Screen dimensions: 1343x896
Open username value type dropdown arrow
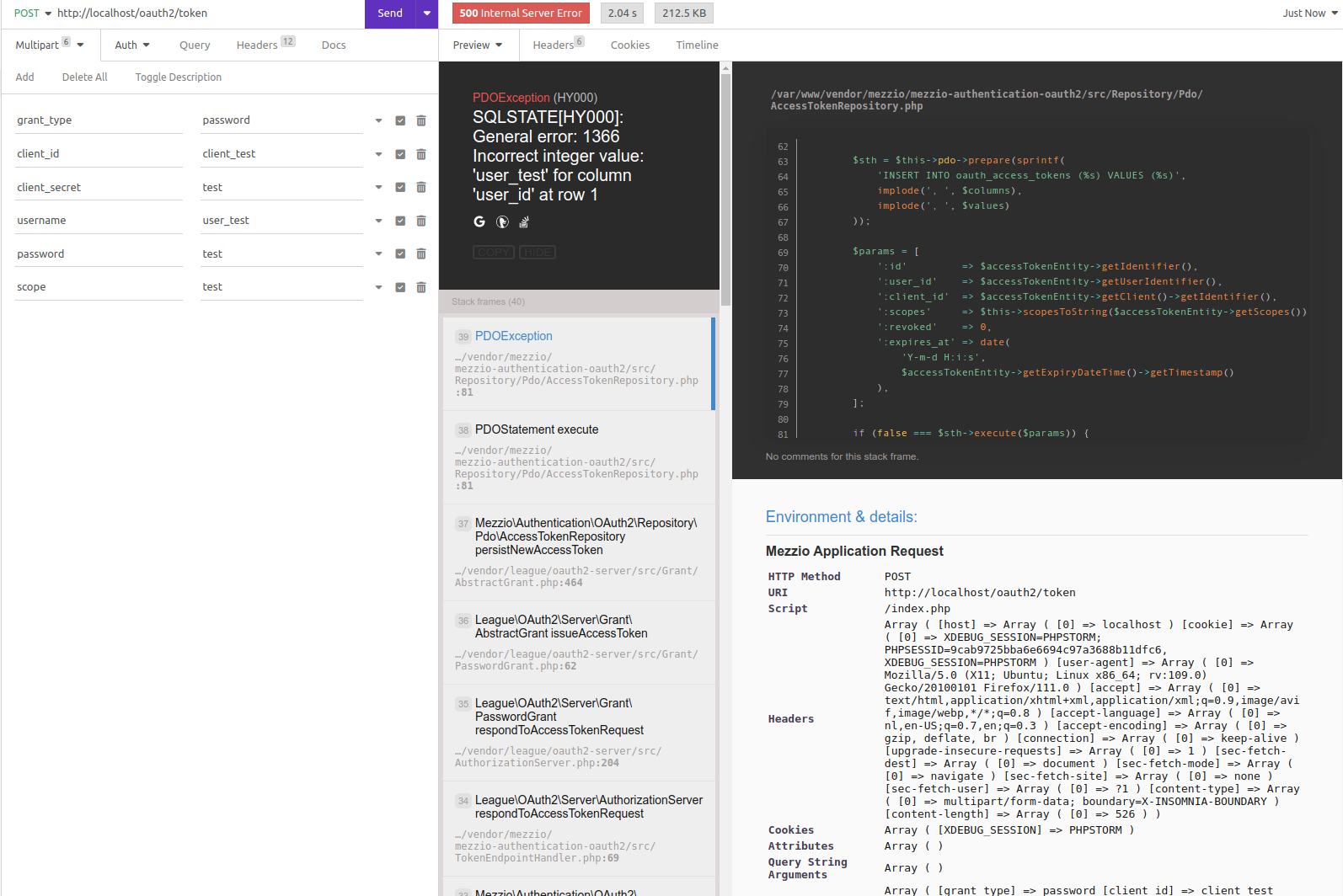pos(378,221)
